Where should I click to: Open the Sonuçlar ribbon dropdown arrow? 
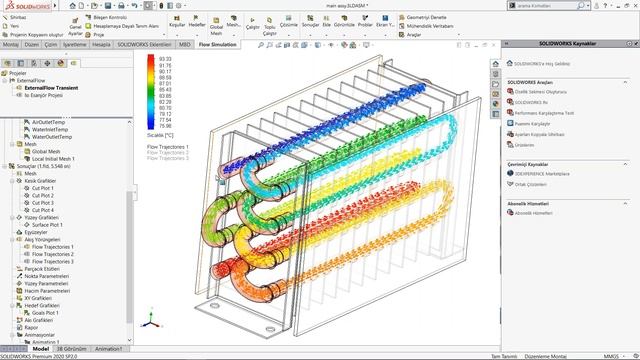310,35
